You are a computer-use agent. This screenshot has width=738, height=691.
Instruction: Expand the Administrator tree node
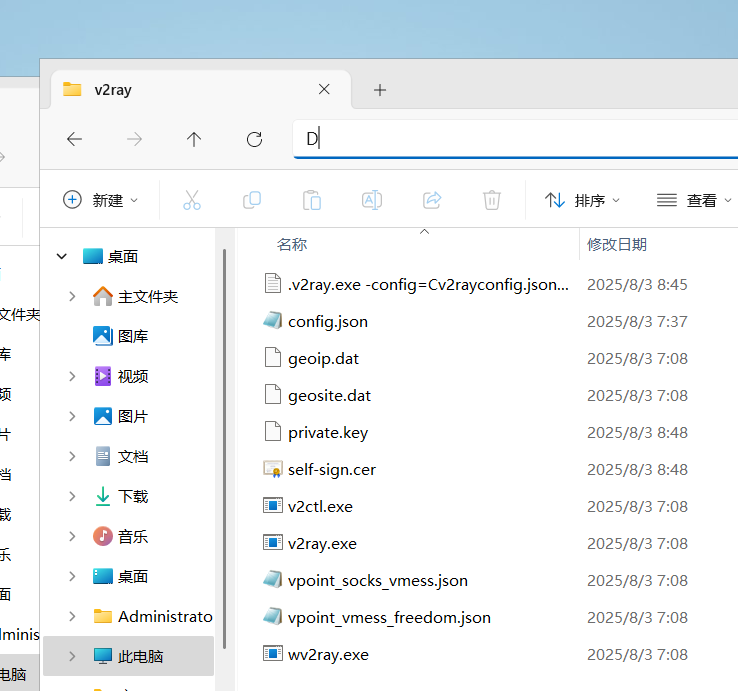[72, 617]
